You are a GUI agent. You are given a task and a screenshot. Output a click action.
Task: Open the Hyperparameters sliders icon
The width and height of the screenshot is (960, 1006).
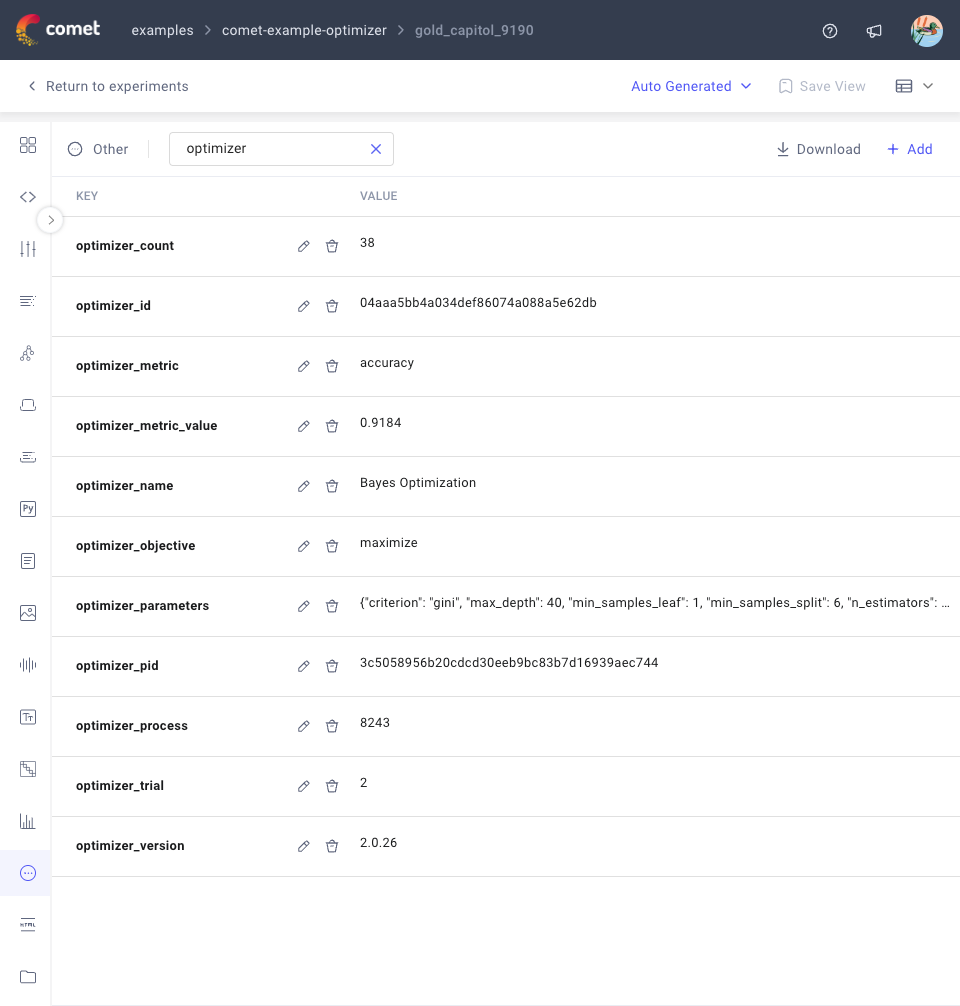click(28, 249)
